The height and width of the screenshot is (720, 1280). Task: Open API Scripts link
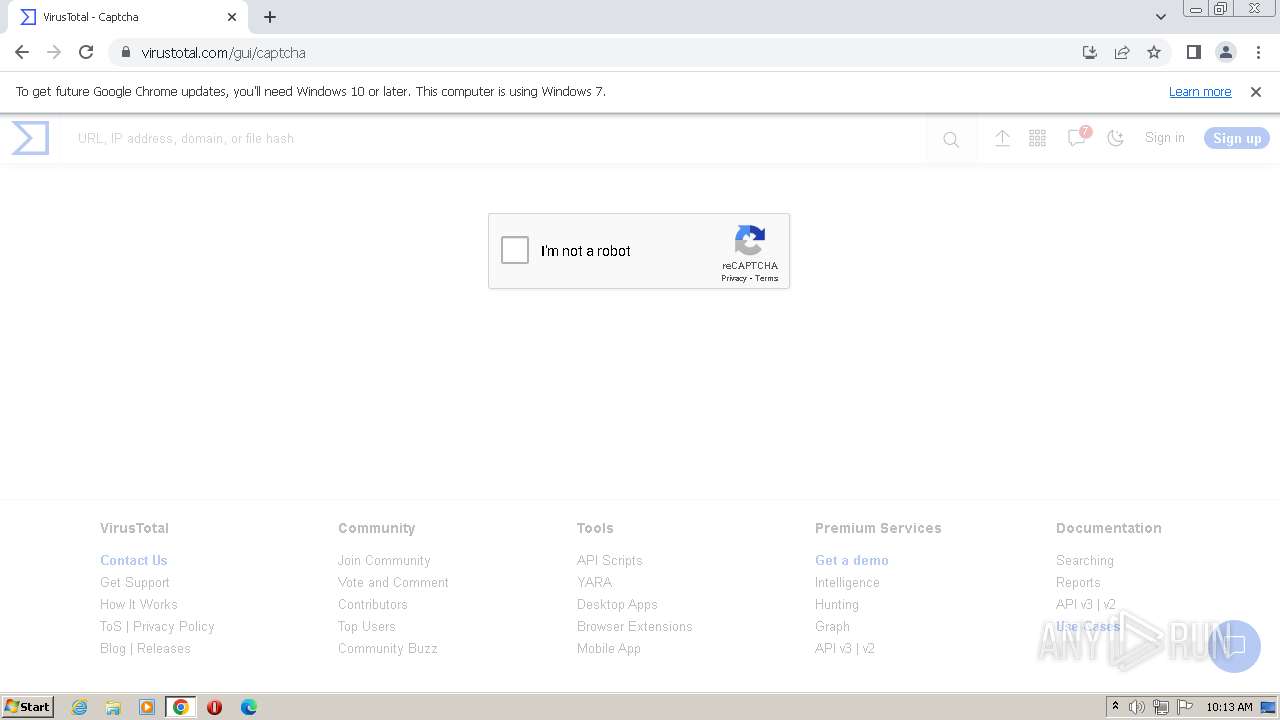[x=610, y=560]
